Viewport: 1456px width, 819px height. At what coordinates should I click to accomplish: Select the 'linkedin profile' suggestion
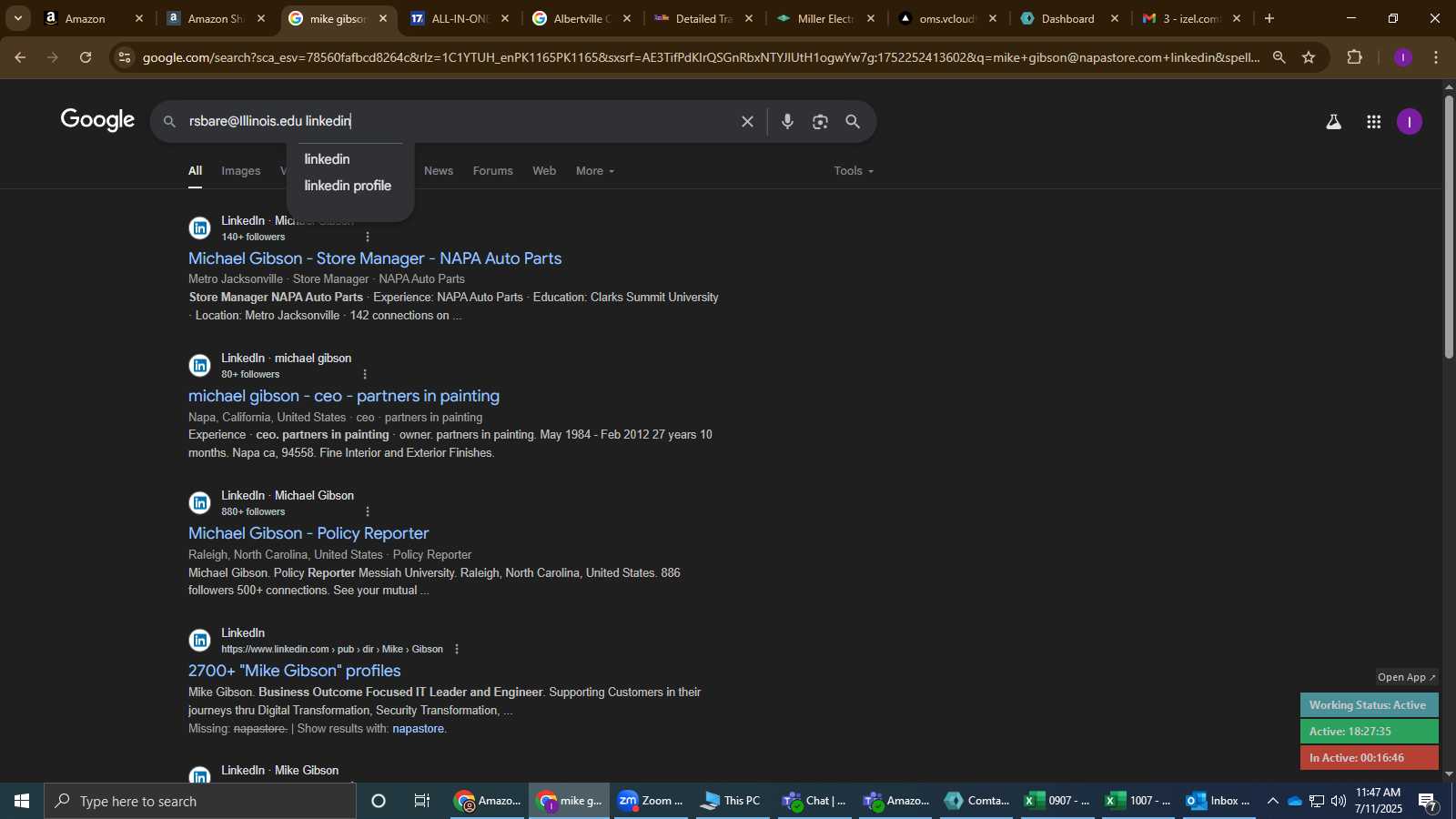(349, 186)
